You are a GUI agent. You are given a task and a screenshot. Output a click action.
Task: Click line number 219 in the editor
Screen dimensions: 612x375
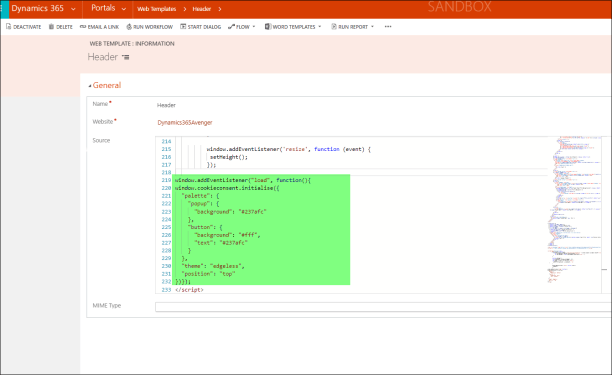coord(166,180)
